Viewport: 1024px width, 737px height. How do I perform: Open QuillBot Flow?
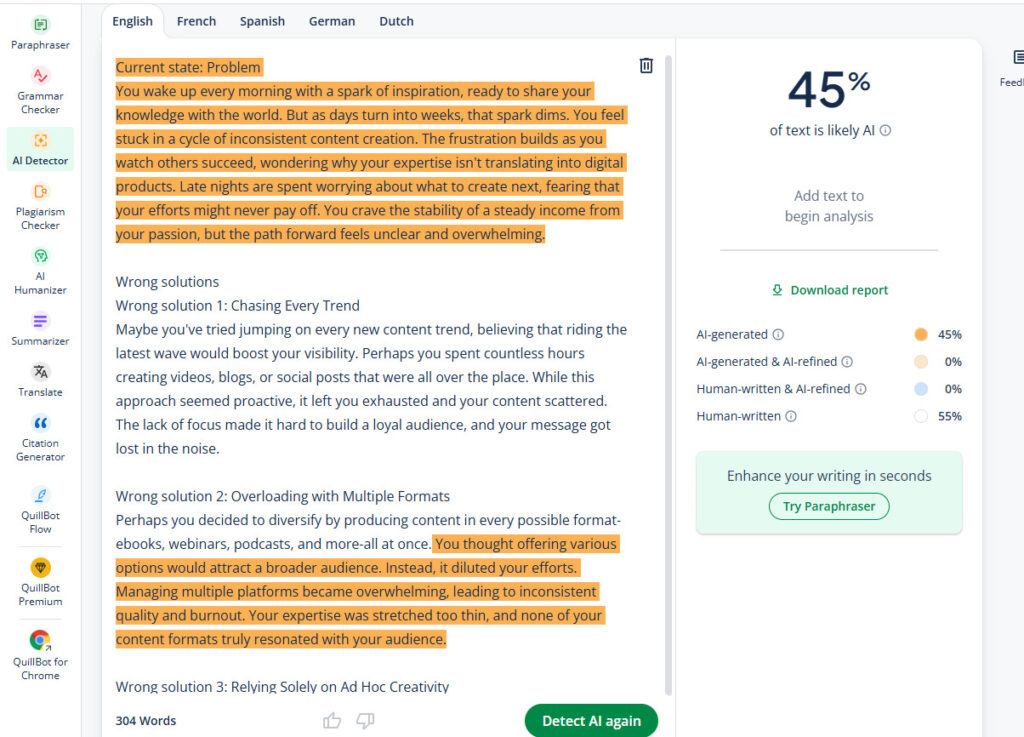point(40,510)
